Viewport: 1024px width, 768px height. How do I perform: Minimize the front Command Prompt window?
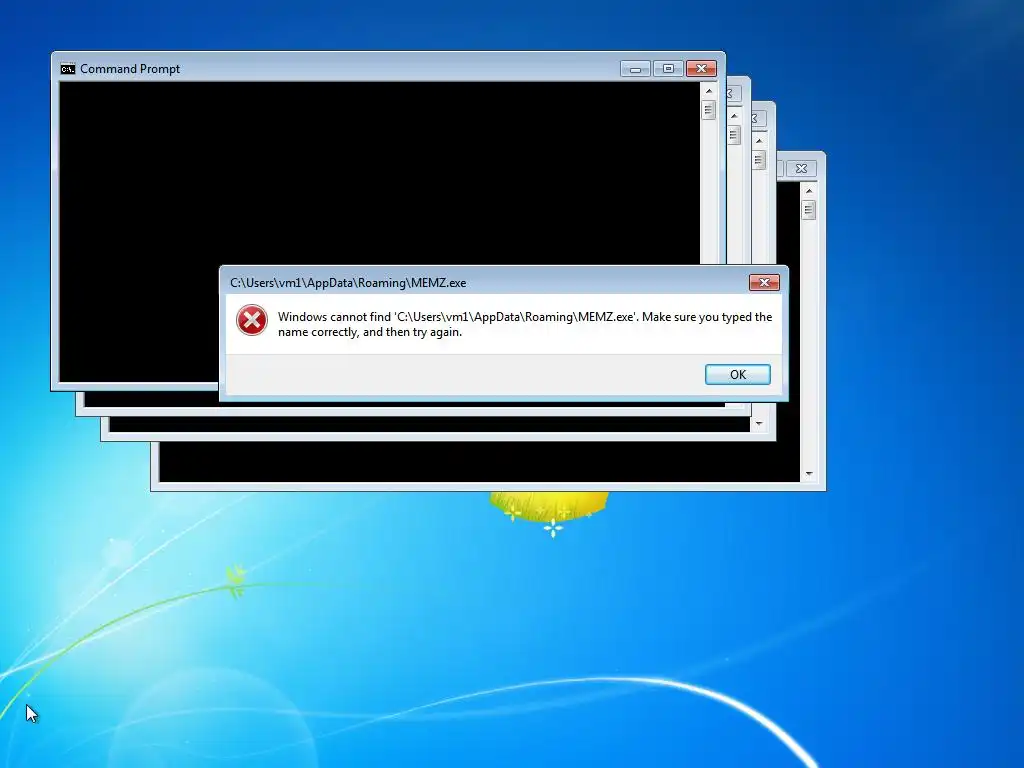(635, 69)
